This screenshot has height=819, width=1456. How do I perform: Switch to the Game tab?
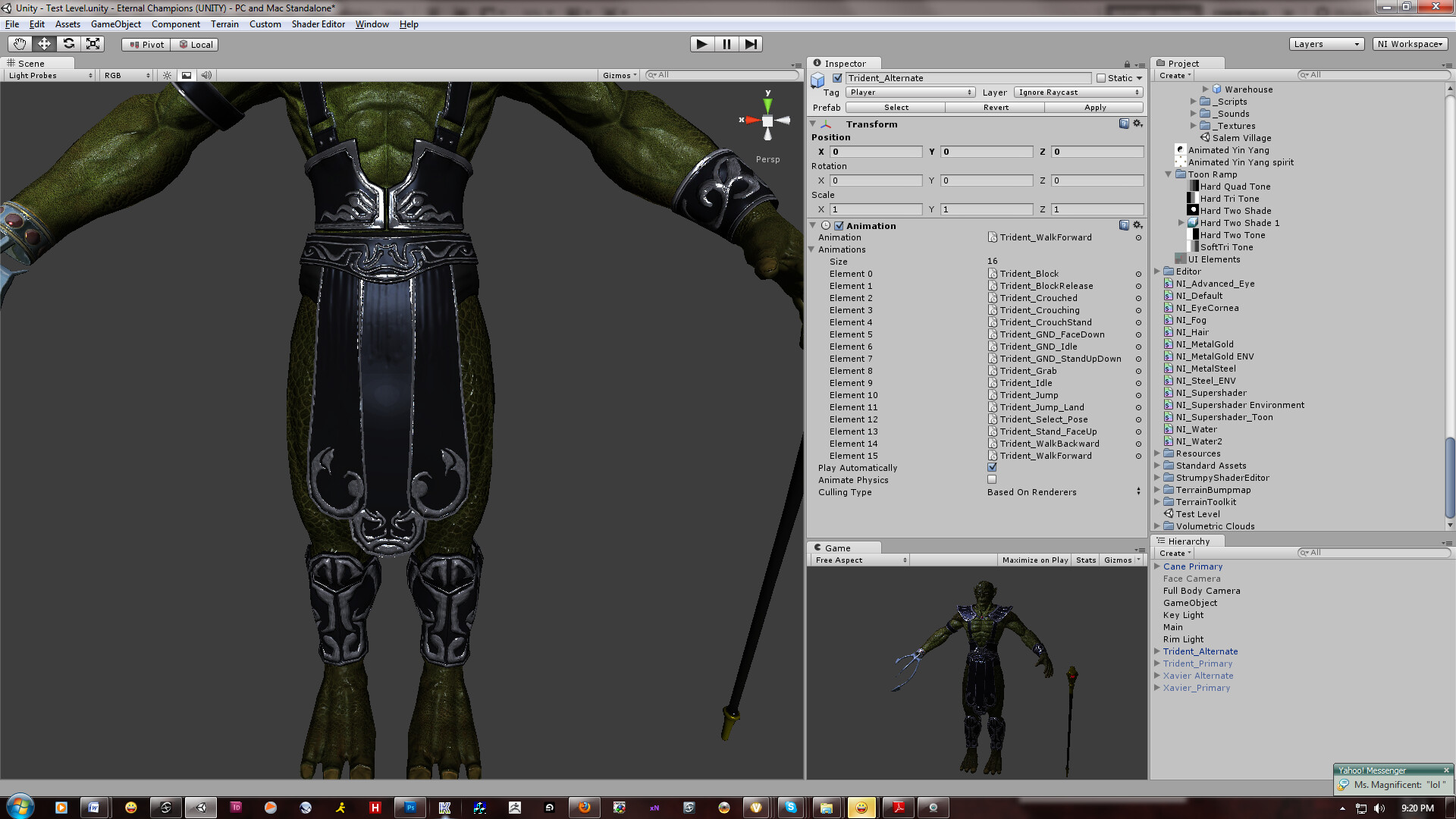point(838,548)
